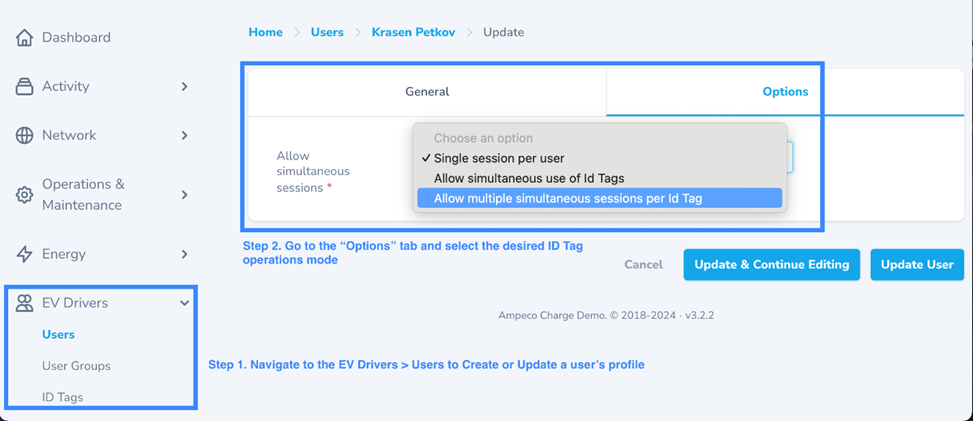Expand the Network menu chevron
Image resolution: width=973 pixels, height=421 pixels.
(x=184, y=136)
